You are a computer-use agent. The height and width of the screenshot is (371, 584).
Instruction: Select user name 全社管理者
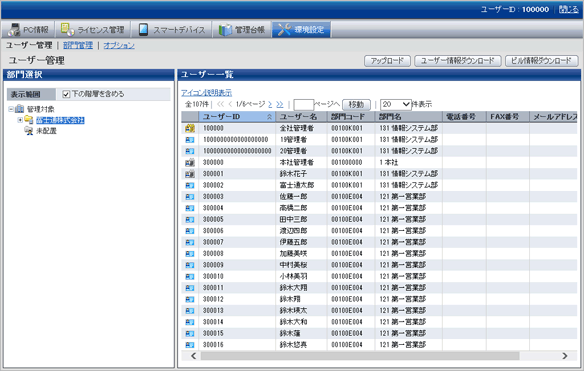pos(296,128)
